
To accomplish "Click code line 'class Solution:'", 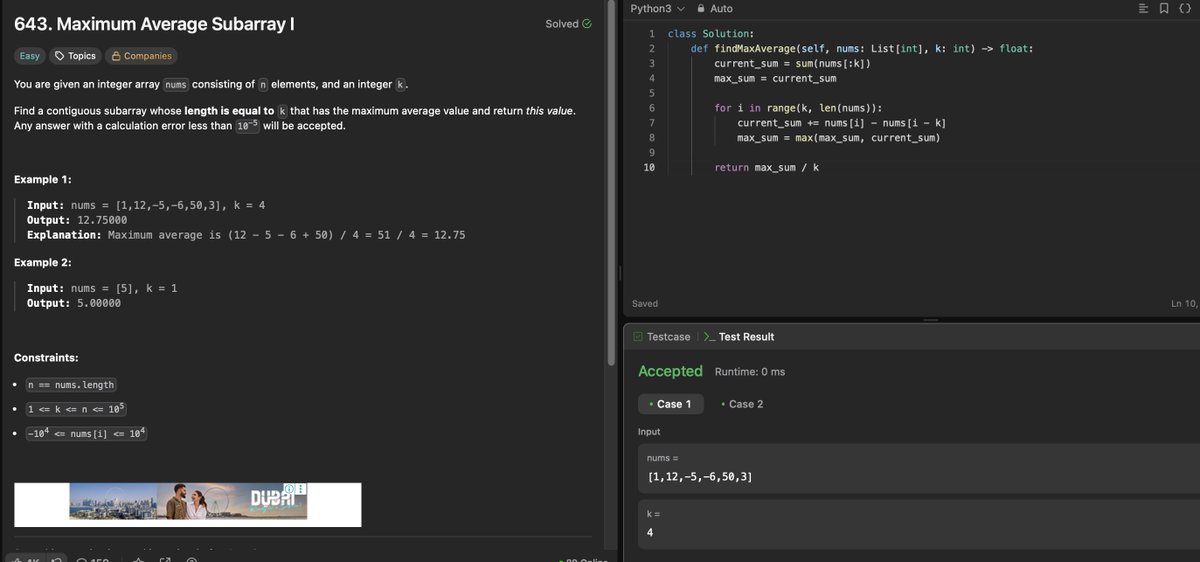I will click(711, 34).
